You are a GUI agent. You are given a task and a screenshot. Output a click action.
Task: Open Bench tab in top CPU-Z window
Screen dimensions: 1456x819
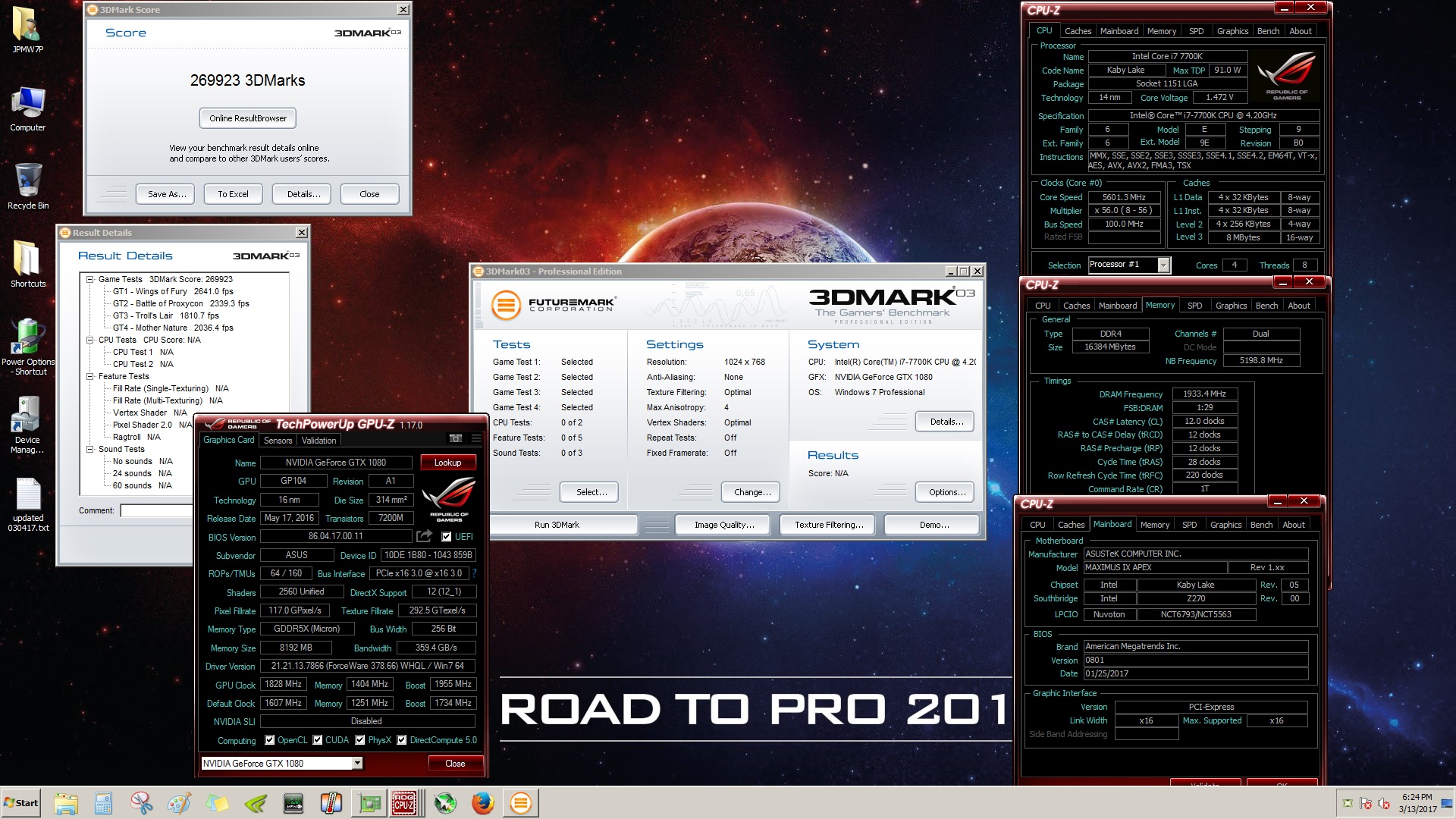point(1268,31)
